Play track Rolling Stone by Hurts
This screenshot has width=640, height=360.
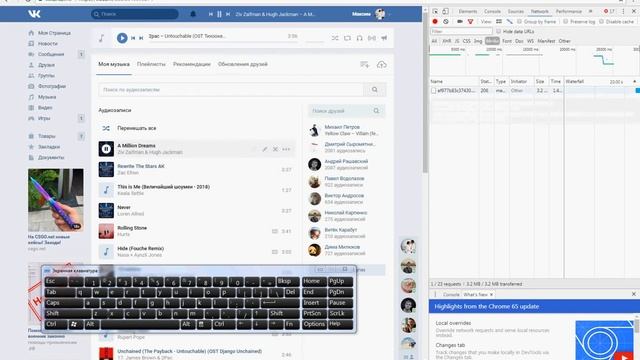tap(106, 231)
